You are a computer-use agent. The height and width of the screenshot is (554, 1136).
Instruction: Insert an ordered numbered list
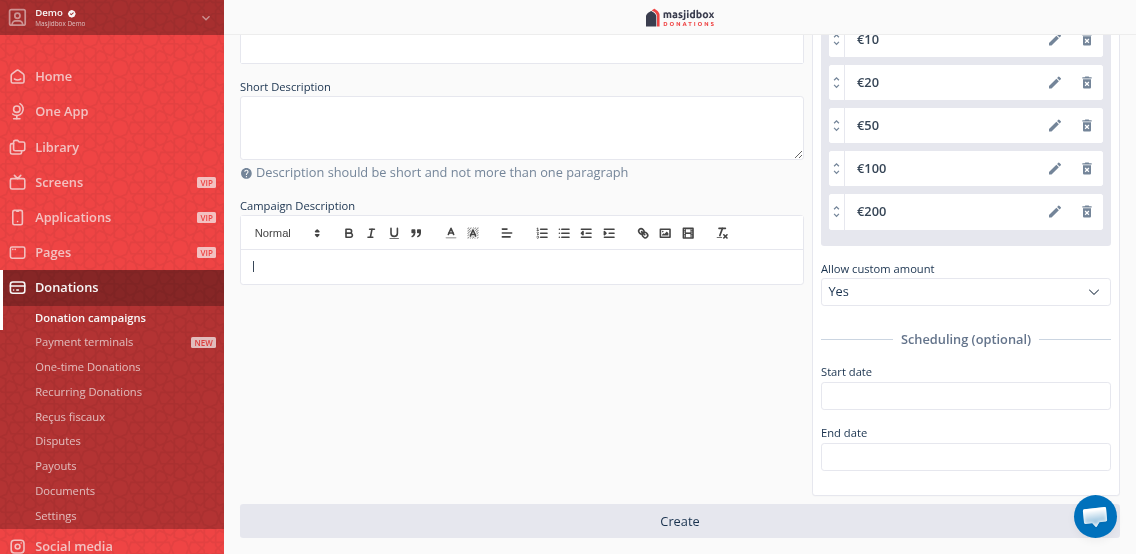point(542,233)
